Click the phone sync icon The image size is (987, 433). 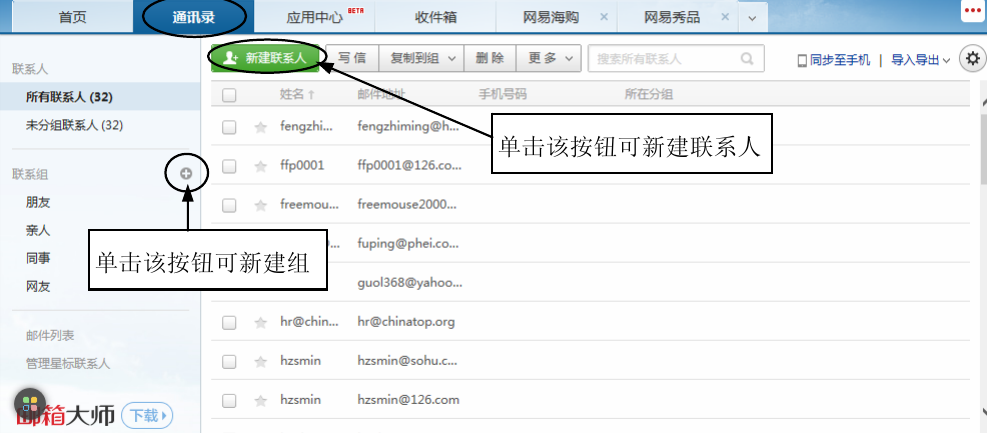click(x=802, y=60)
